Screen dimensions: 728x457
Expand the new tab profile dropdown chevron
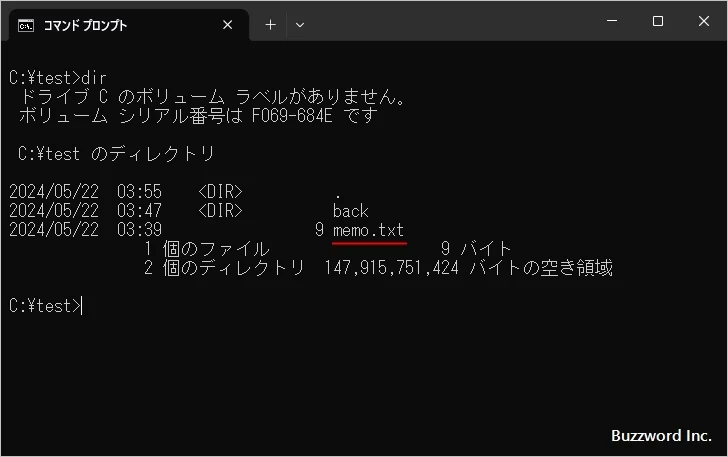tap(300, 25)
